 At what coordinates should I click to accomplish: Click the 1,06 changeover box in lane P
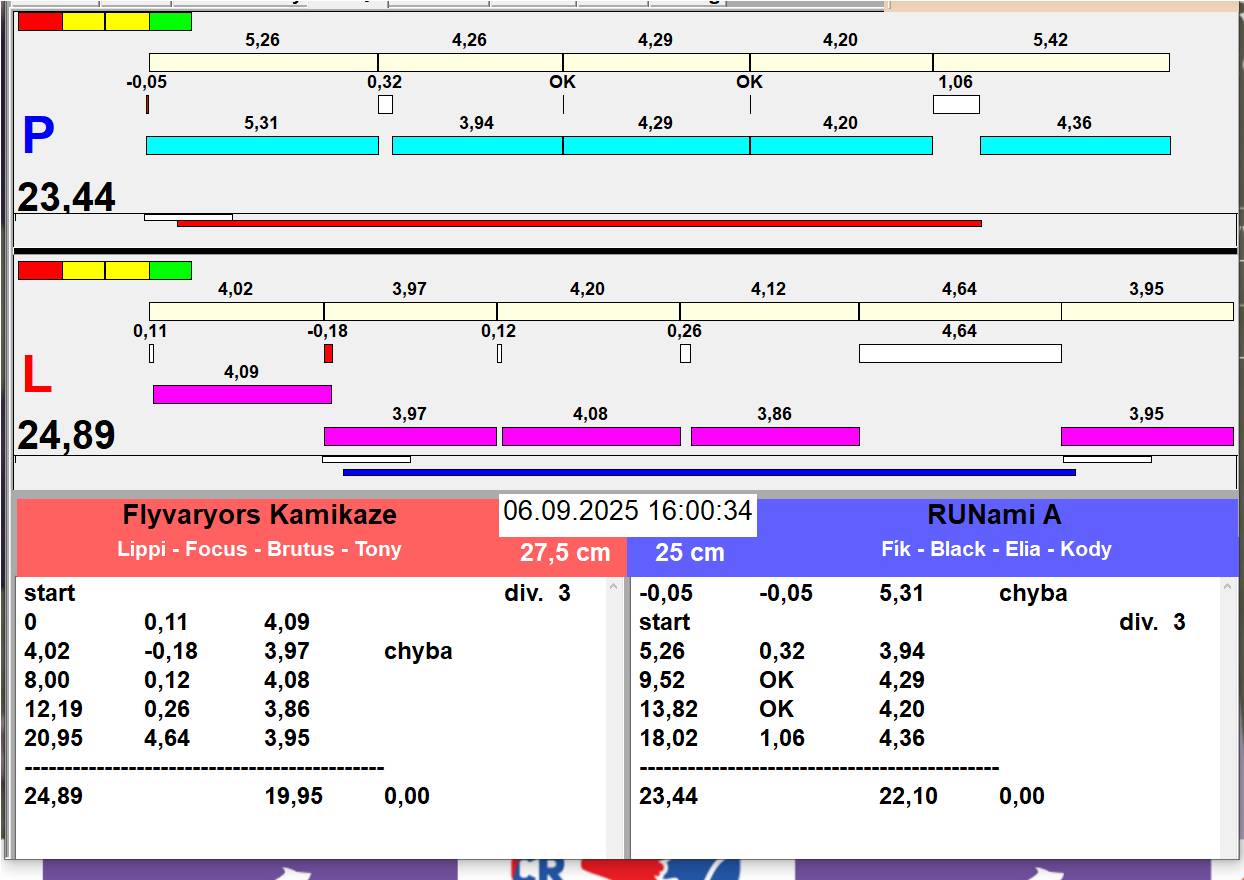click(956, 104)
